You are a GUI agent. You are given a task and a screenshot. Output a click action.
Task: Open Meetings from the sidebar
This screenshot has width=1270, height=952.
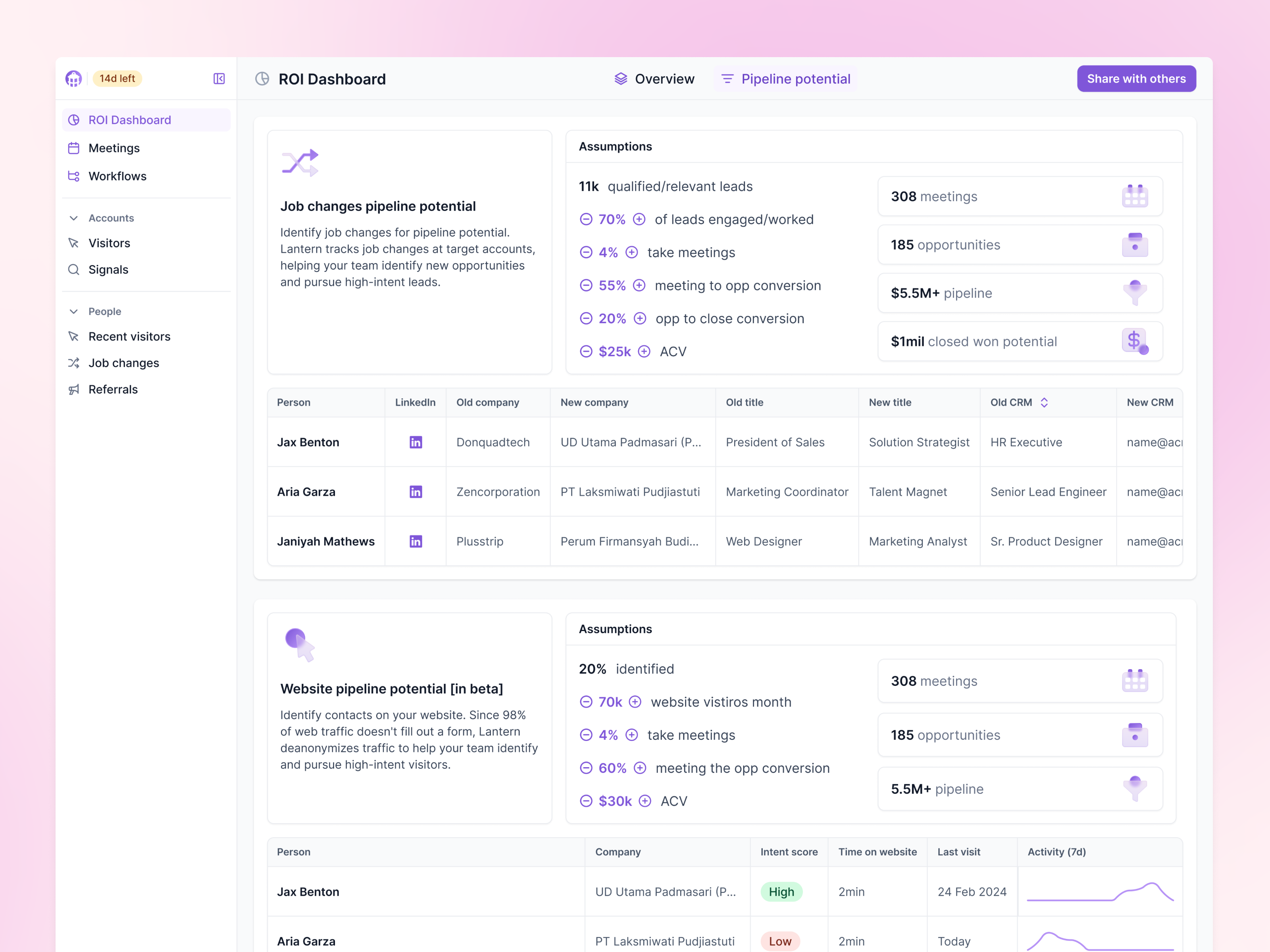(x=114, y=148)
